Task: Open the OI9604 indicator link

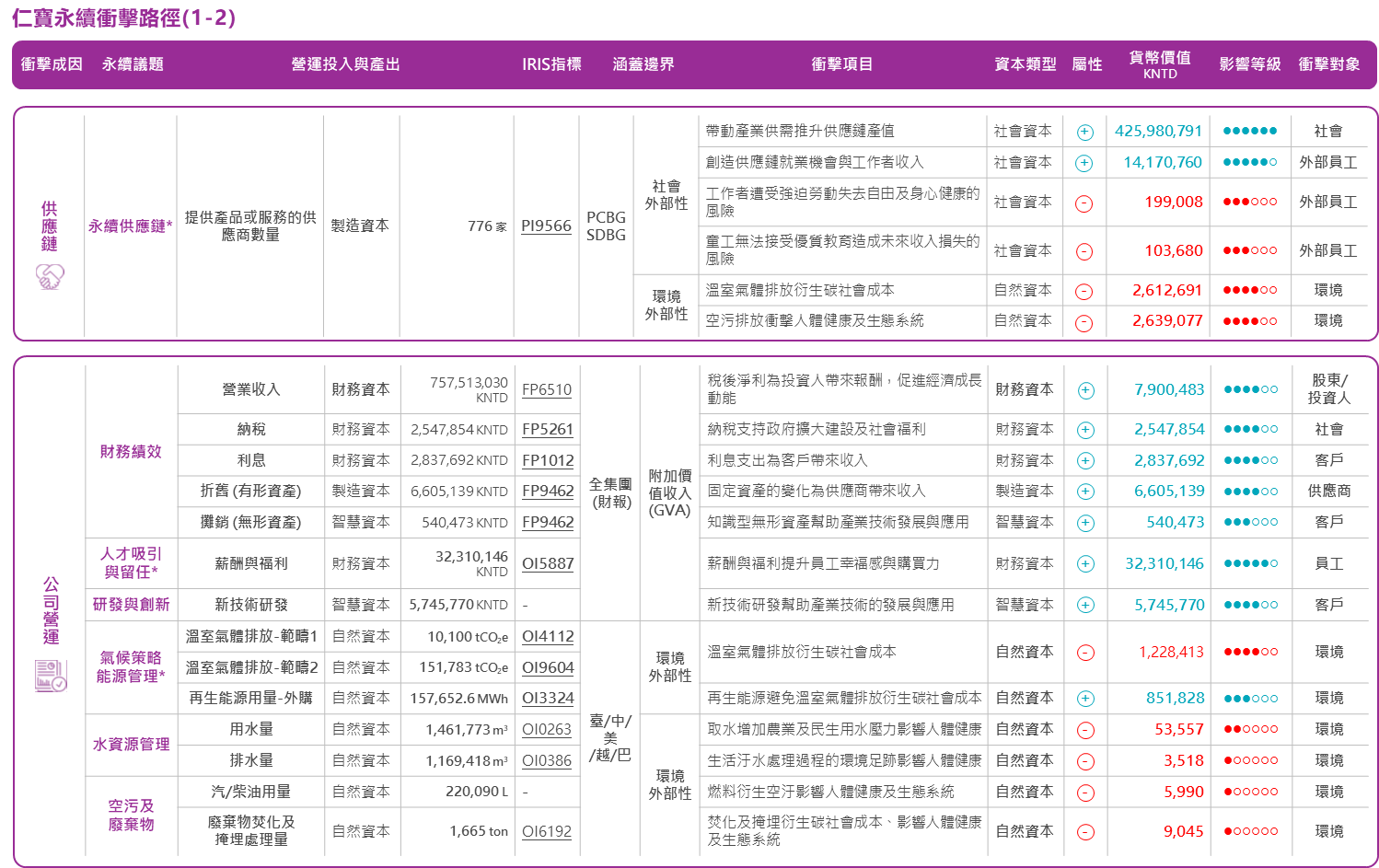Action: coord(548,667)
